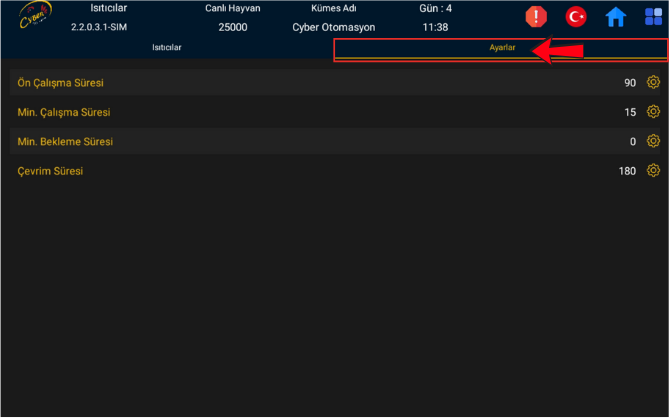Switch to the Isıtıcılar tab

[x=166, y=48]
